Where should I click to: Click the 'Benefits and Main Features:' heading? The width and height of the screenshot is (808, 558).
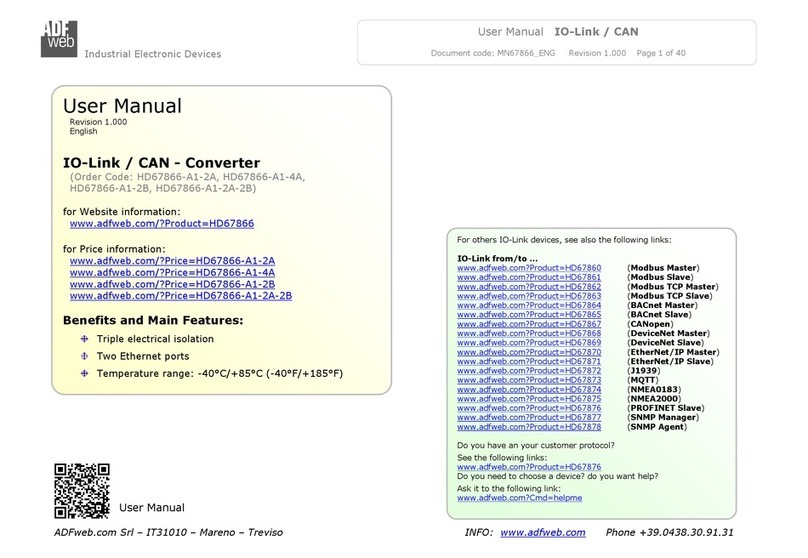(x=153, y=320)
